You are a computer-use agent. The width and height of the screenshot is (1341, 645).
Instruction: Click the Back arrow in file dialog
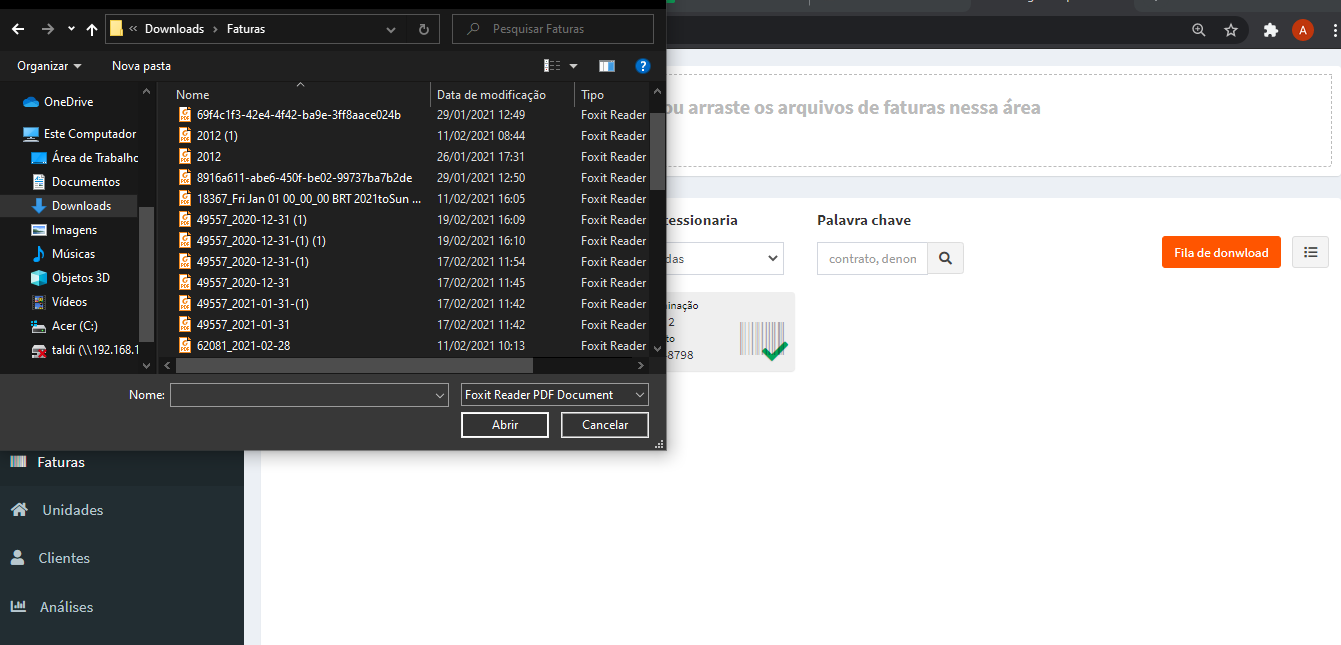pyautogui.click(x=17, y=29)
